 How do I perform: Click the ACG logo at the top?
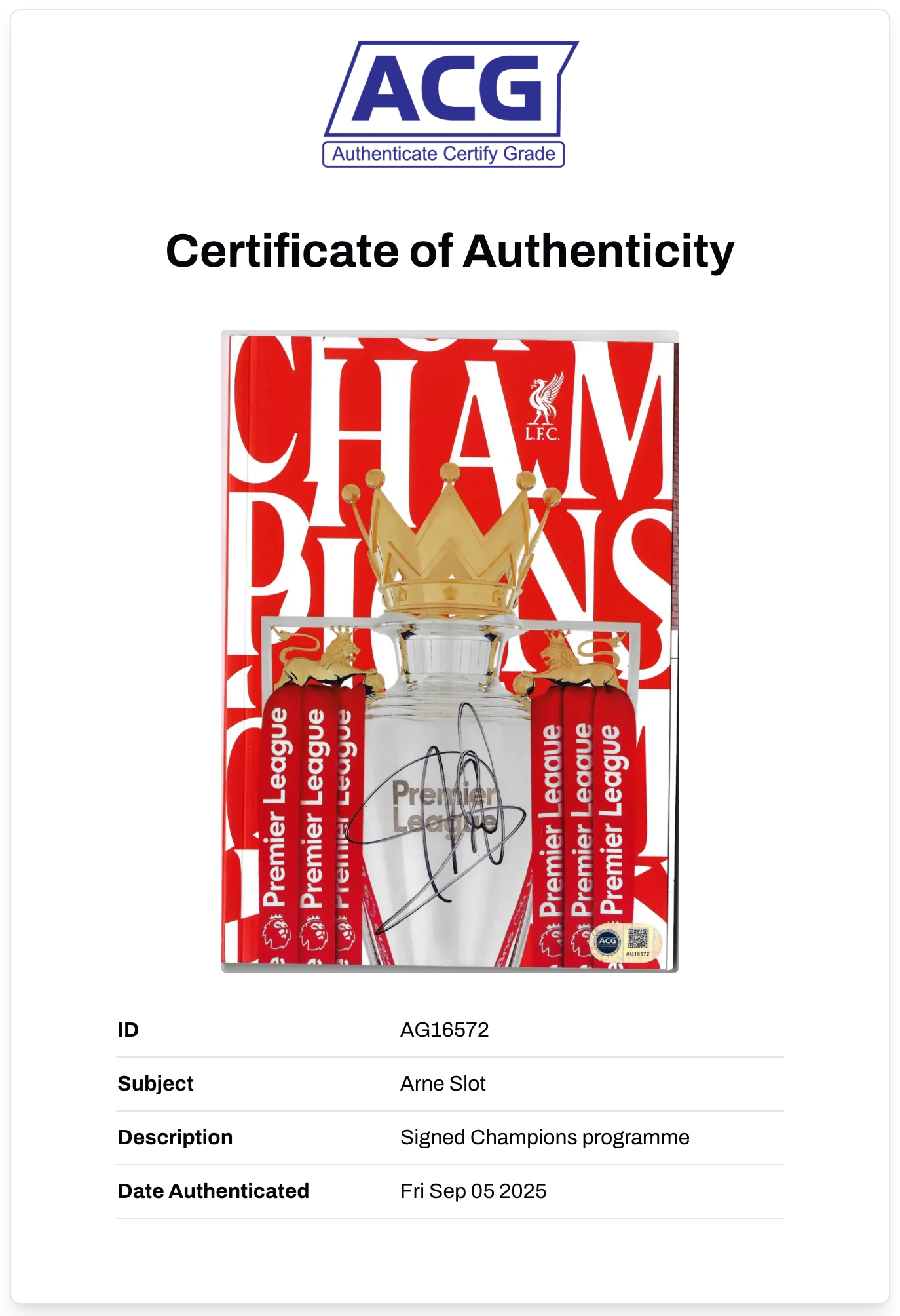point(450,88)
